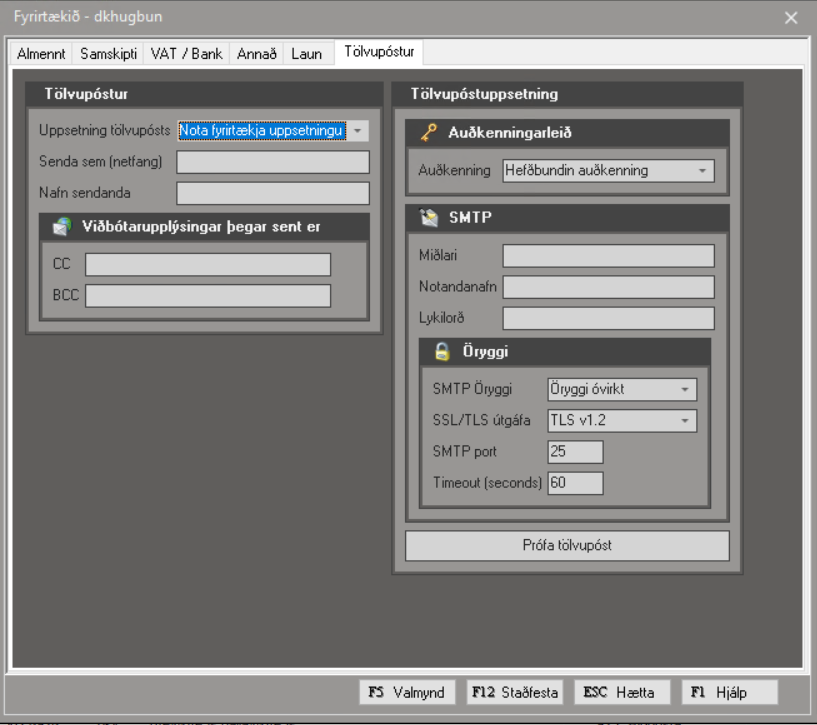The height and width of the screenshot is (725, 817).
Task: Switch to the Almennt tab
Action: 41,54
